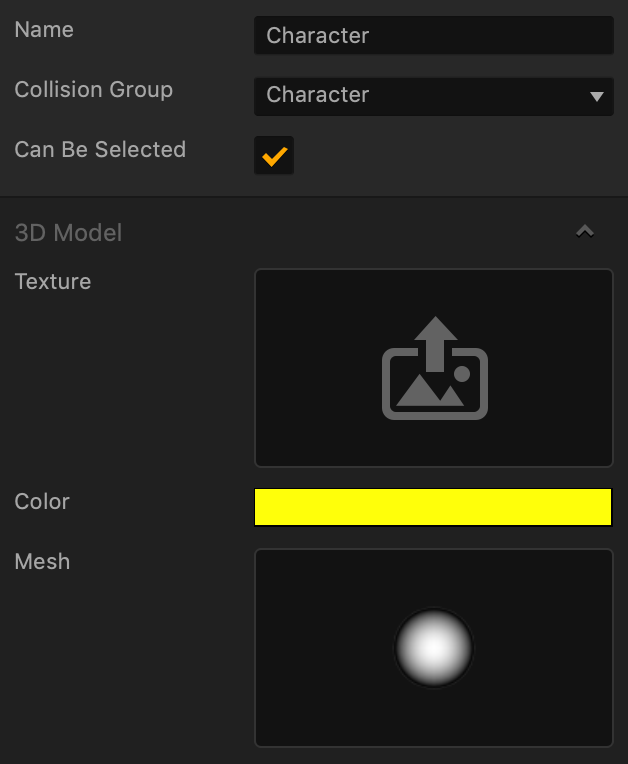Collapse the 3D Model section chevron

[x=585, y=232]
